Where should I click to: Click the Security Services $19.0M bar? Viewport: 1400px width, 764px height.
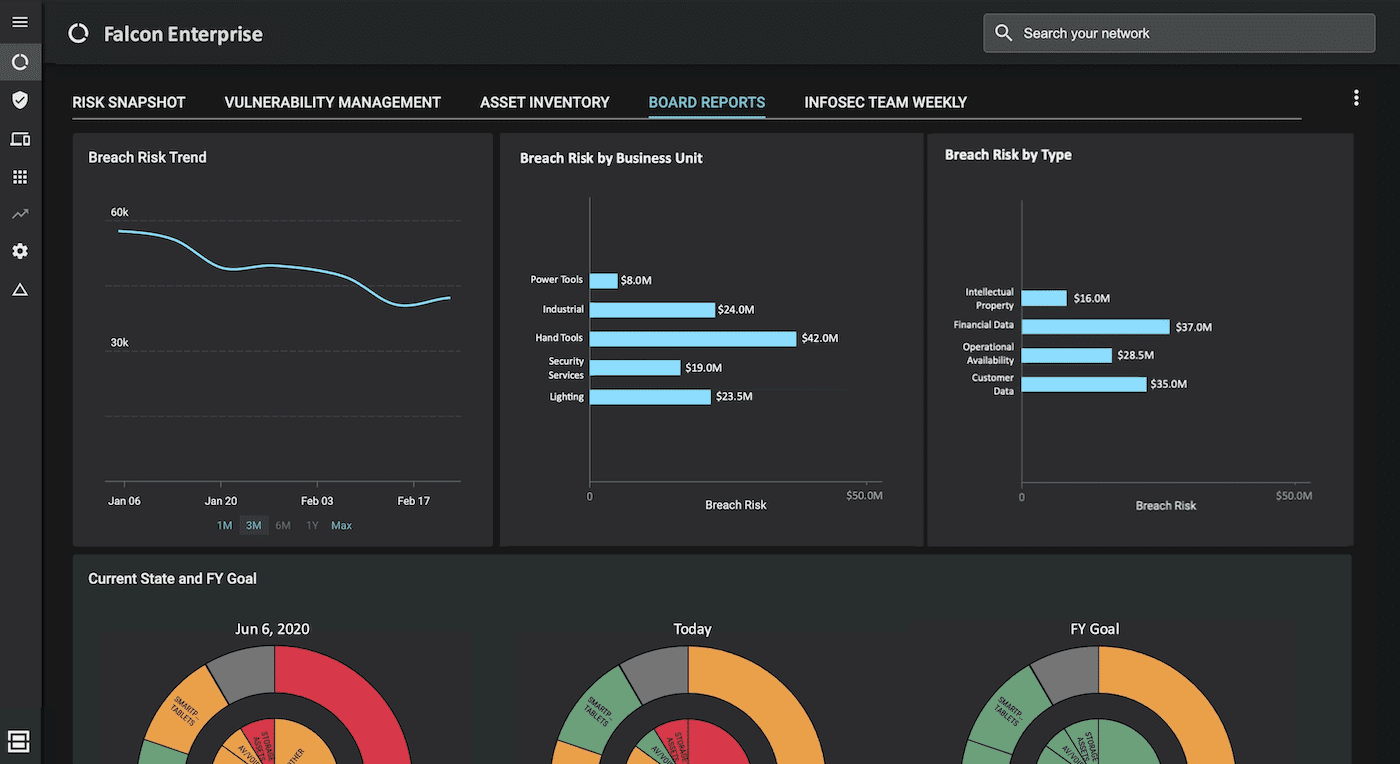point(635,368)
